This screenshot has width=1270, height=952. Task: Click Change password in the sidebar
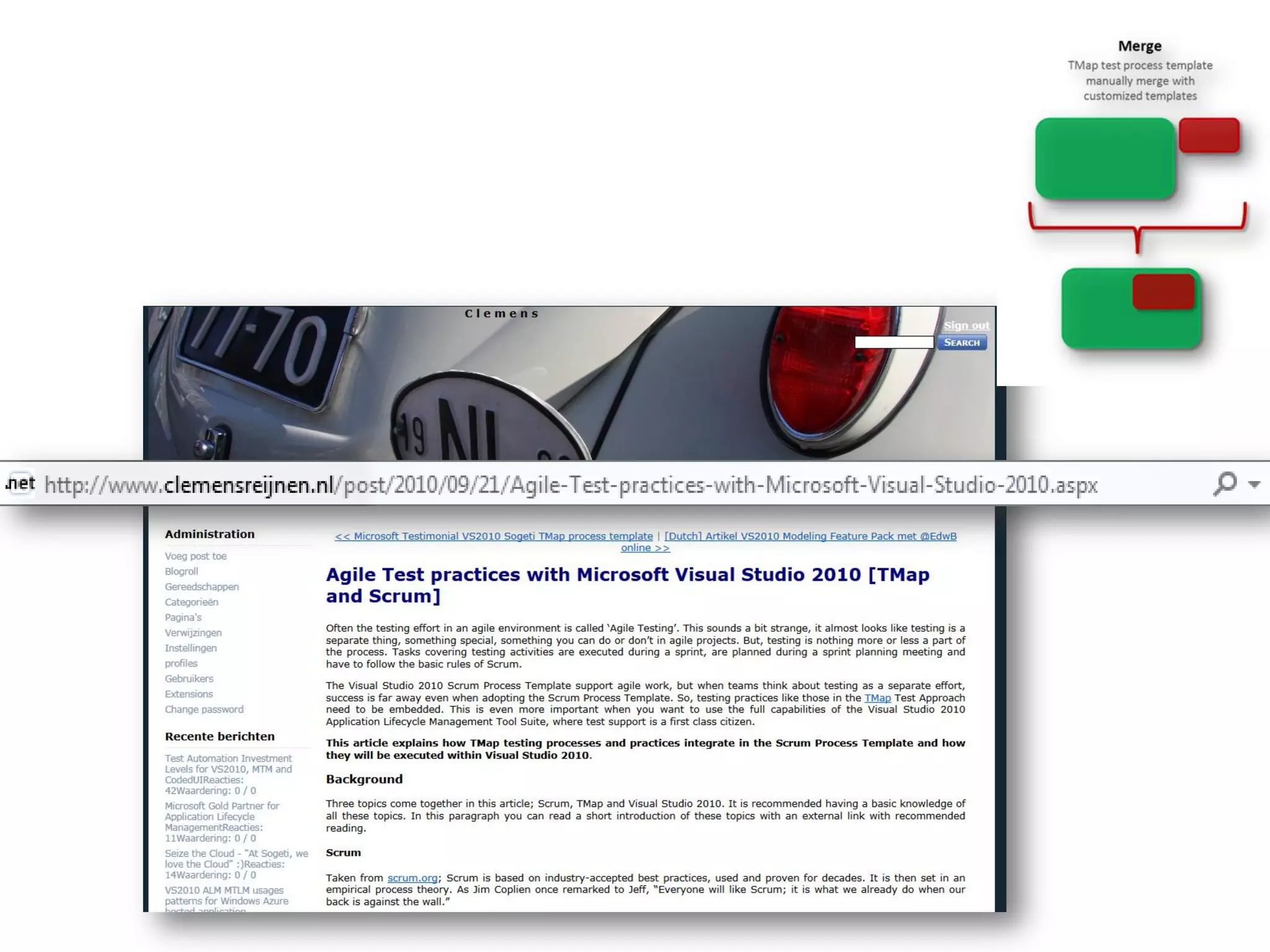tap(204, 709)
